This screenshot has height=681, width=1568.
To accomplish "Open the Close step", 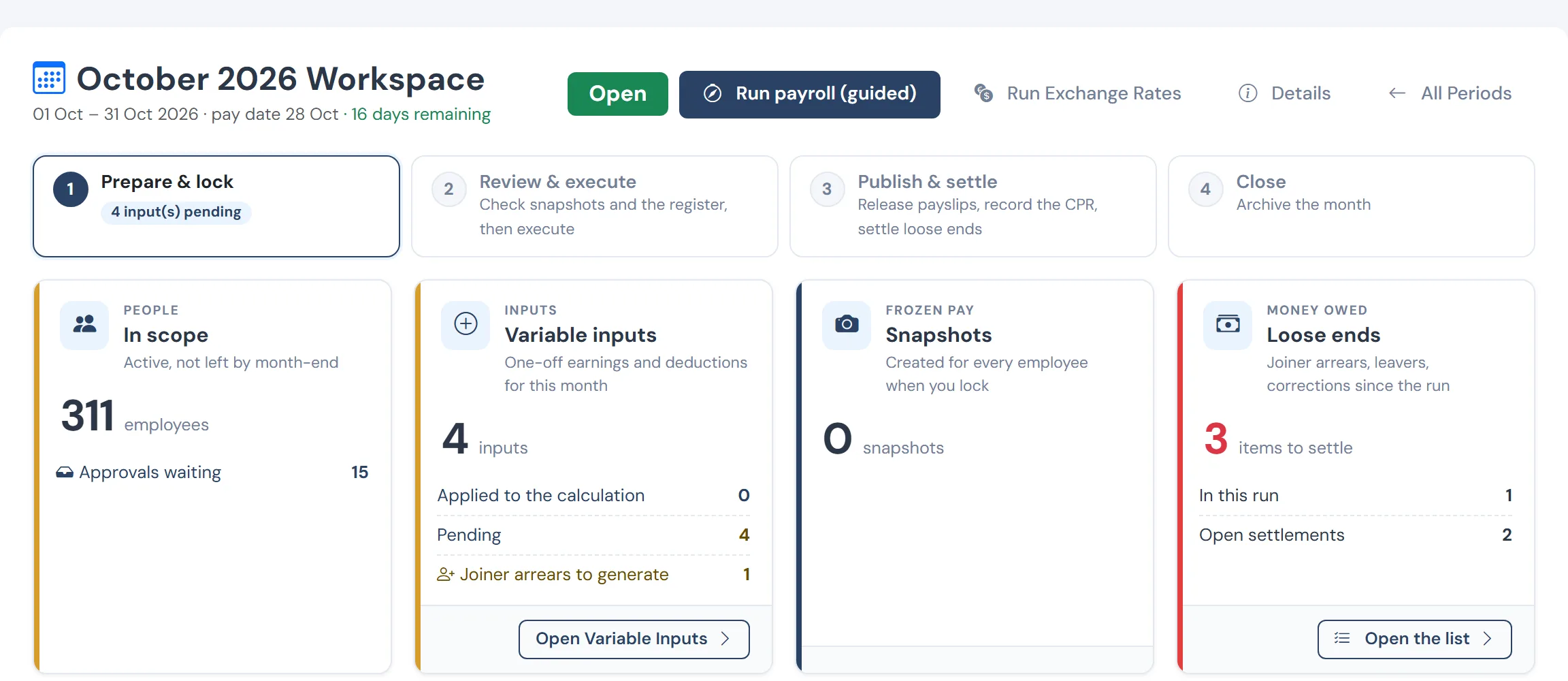I will tap(1352, 206).
